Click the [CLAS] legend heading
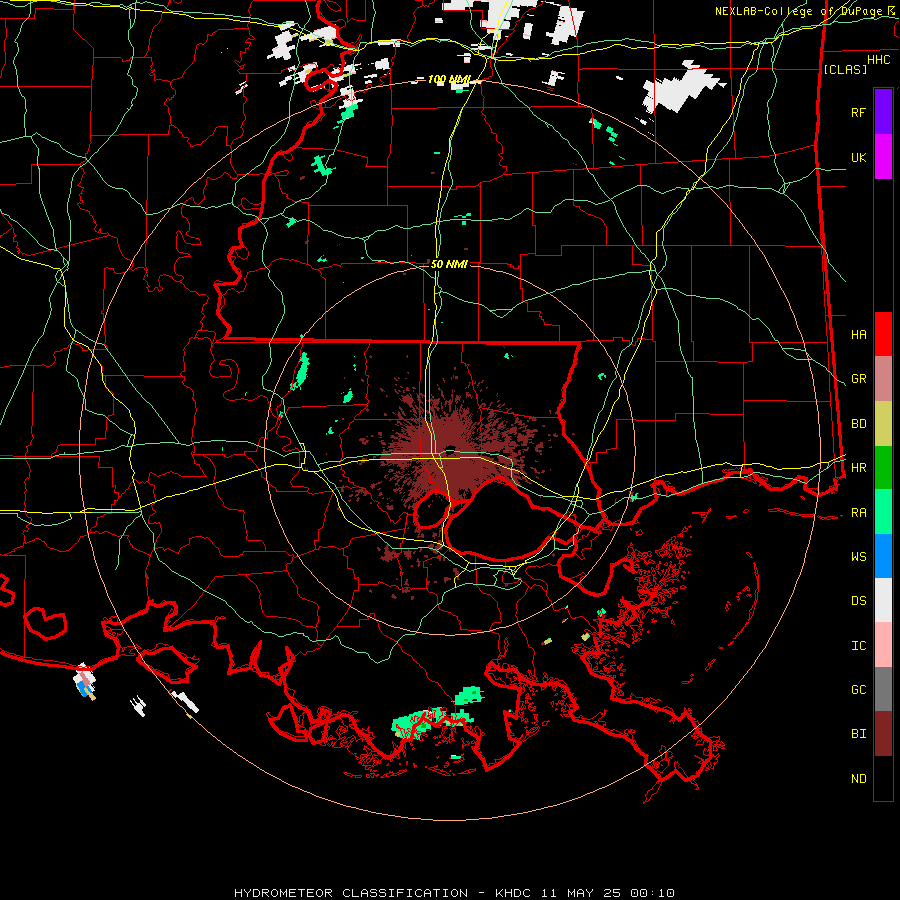900x900 pixels. point(845,69)
